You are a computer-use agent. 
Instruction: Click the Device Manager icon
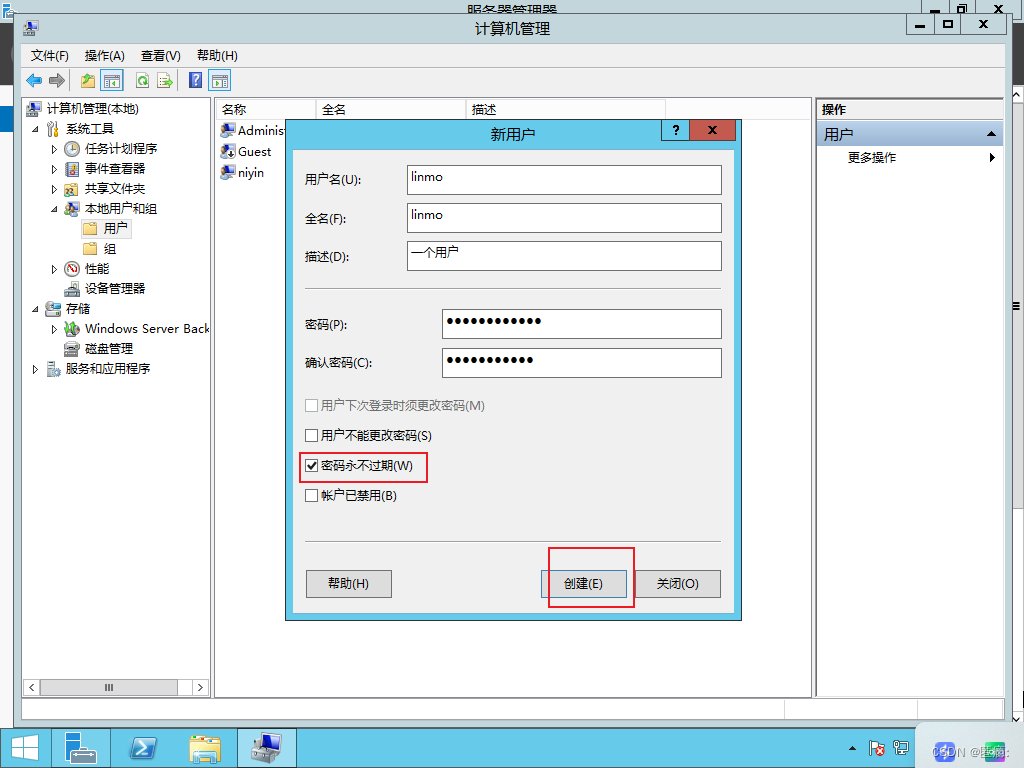click(72, 289)
